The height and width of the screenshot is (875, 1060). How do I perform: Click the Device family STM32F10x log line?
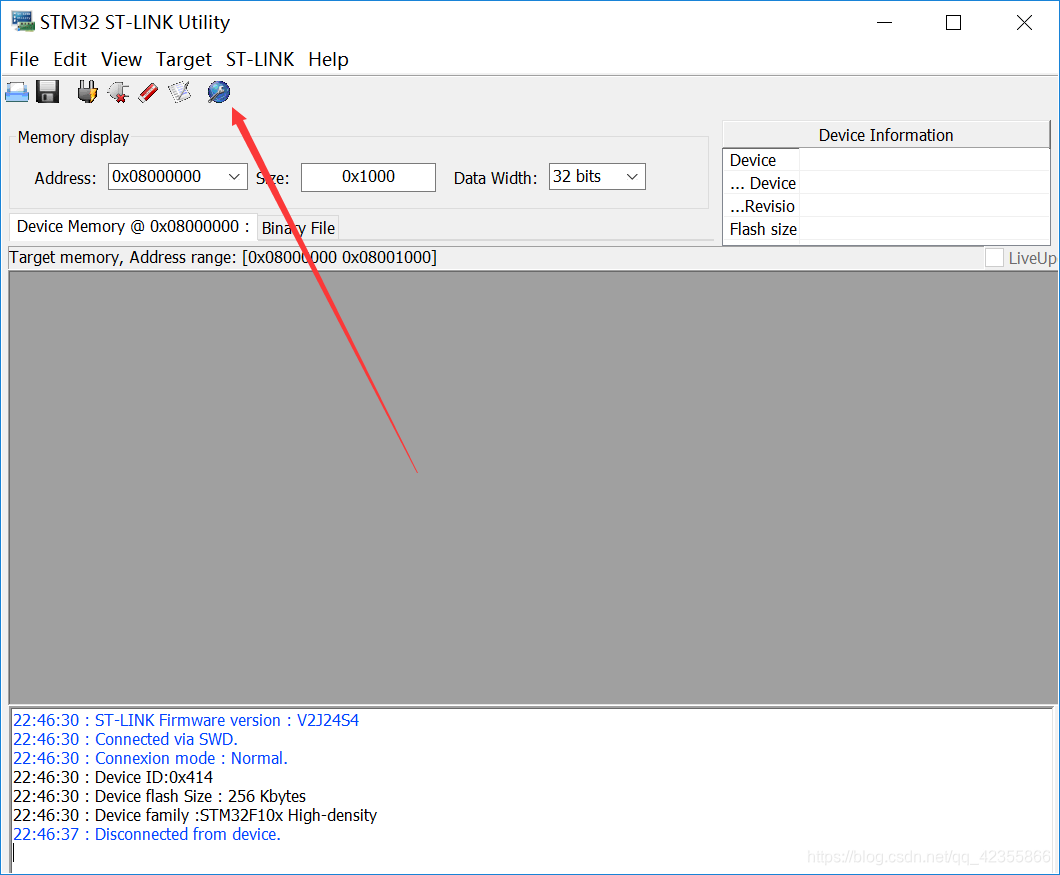coord(195,815)
